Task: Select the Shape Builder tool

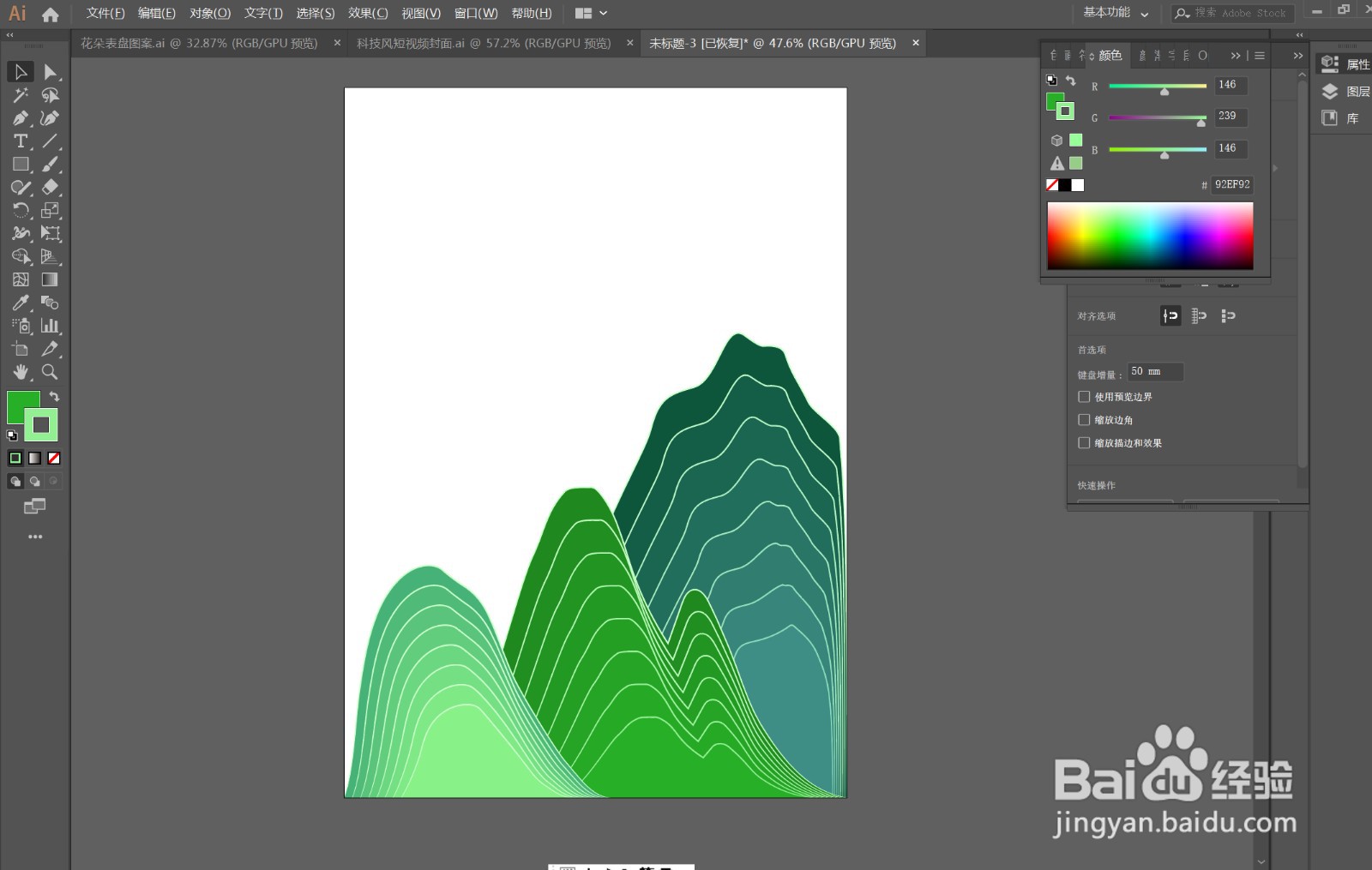Action: coord(21,256)
